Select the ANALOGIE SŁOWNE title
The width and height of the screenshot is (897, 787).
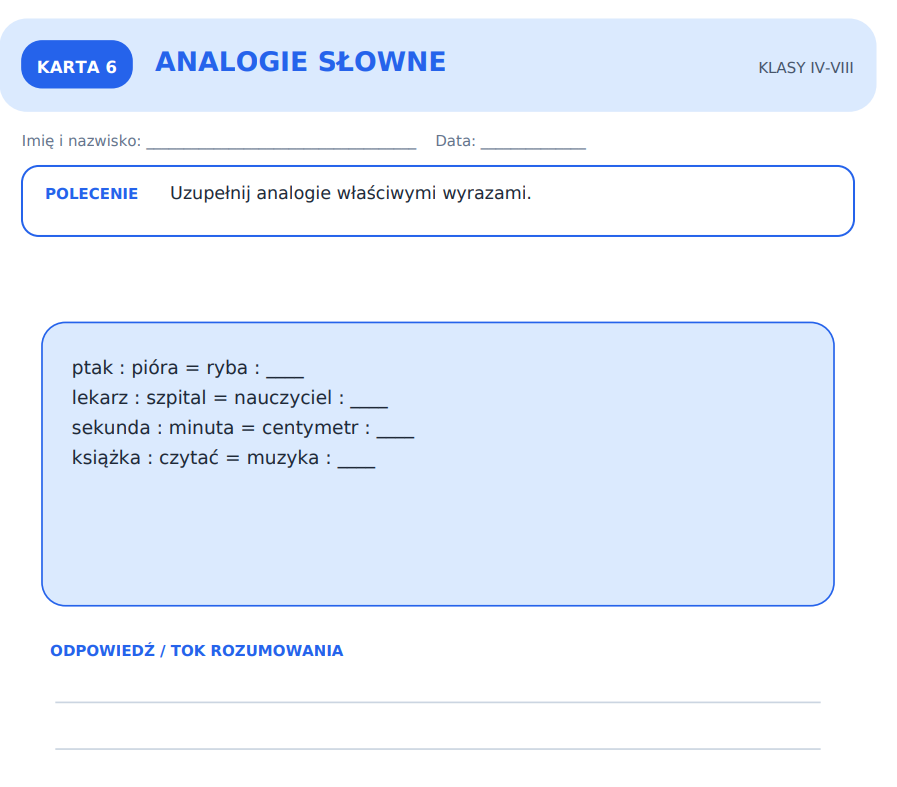pos(300,62)
